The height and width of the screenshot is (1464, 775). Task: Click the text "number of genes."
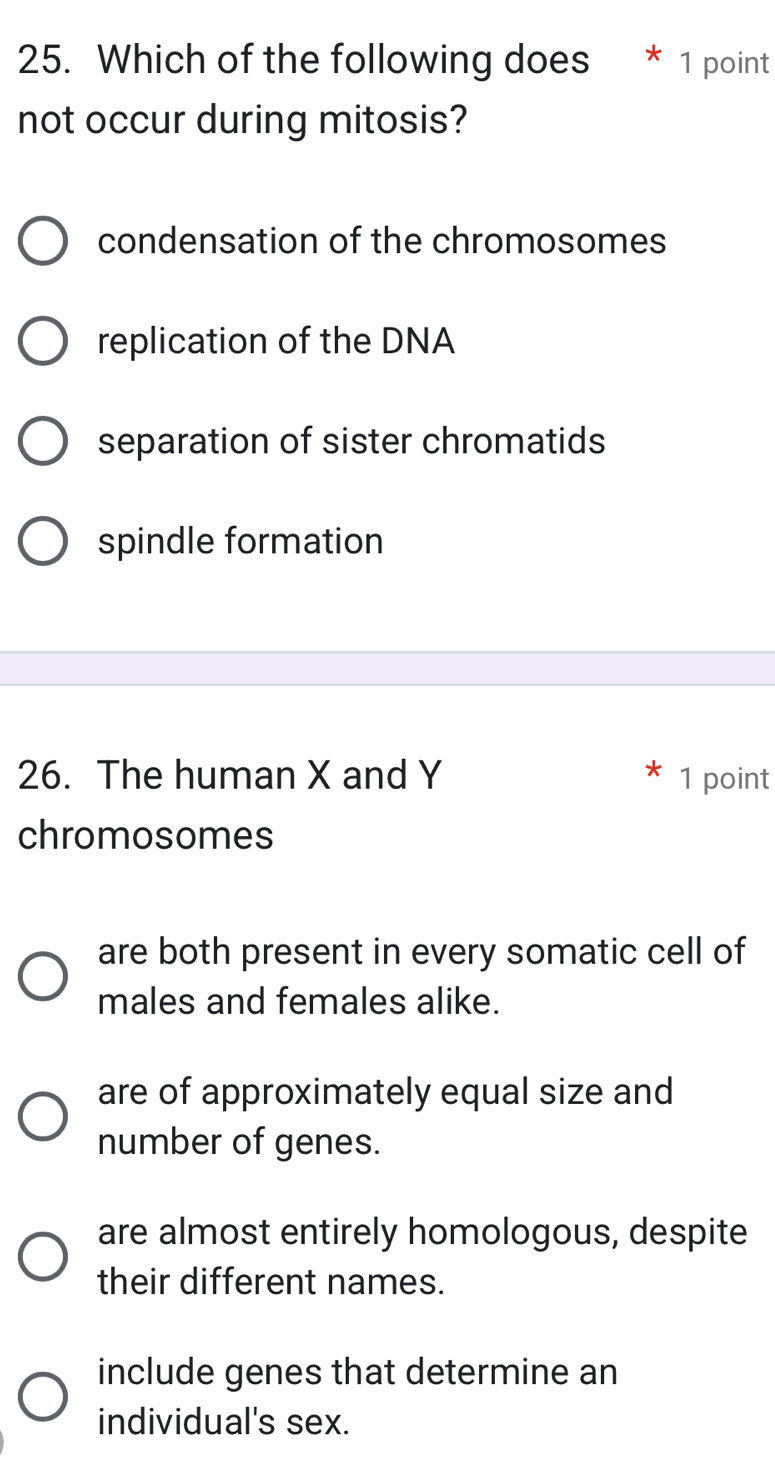[239, 1141]
